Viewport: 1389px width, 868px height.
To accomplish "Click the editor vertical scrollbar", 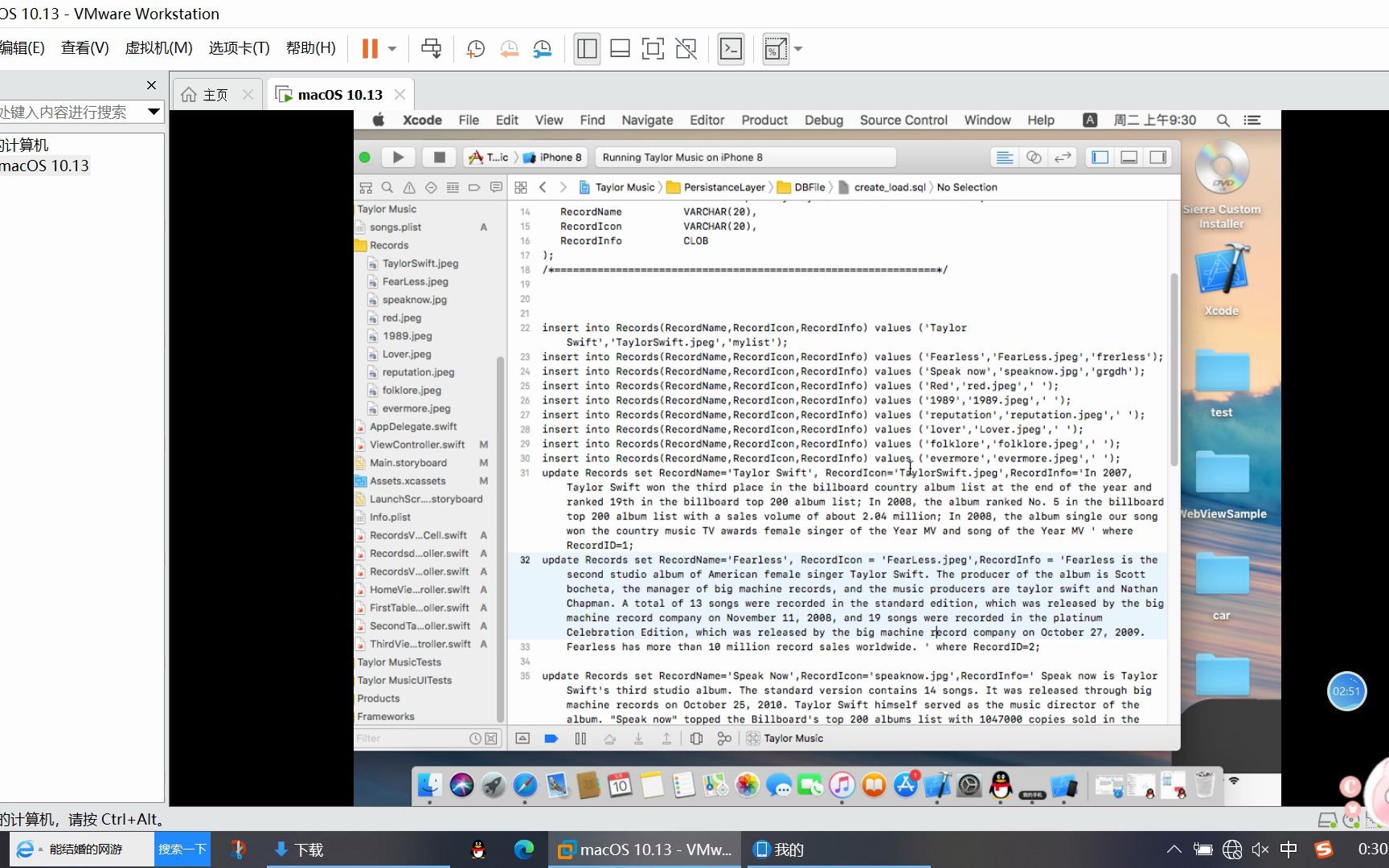I will pos(1174,370).
